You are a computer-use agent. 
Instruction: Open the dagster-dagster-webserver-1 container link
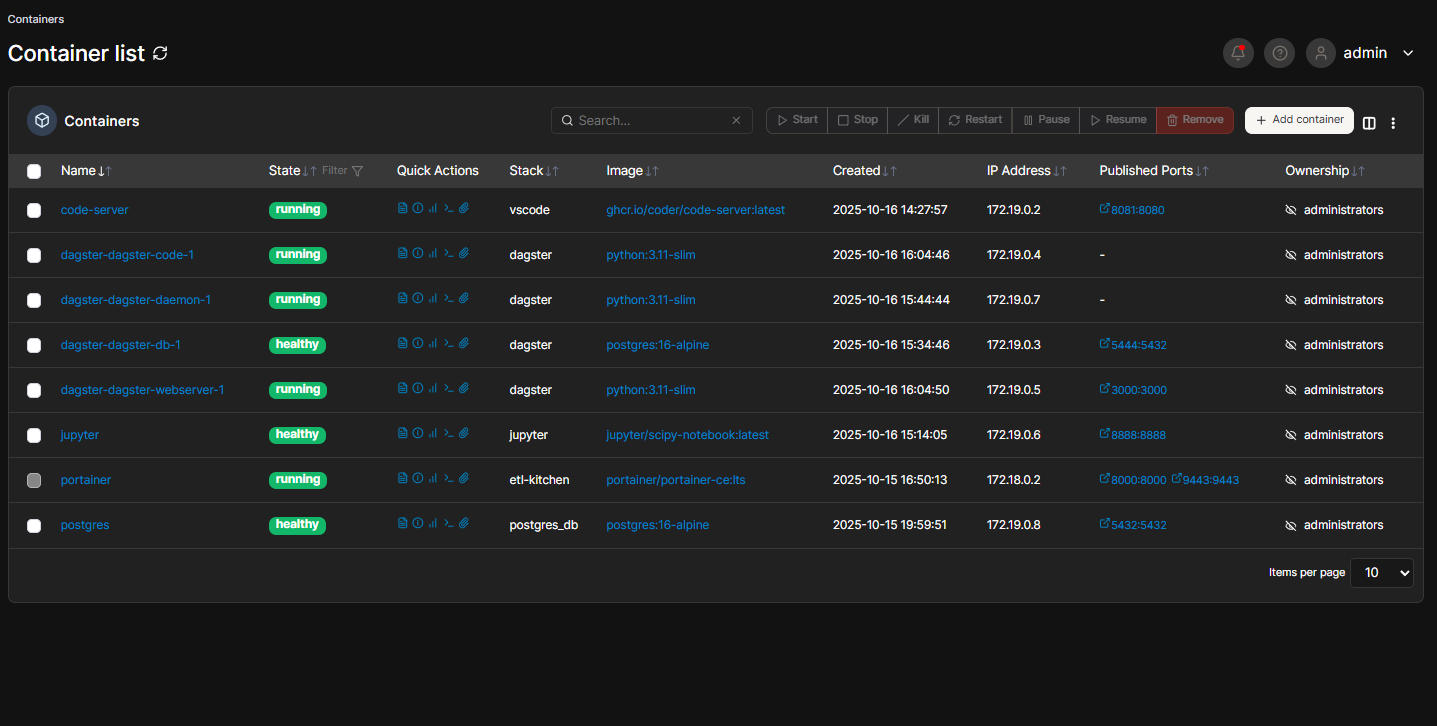142,390
